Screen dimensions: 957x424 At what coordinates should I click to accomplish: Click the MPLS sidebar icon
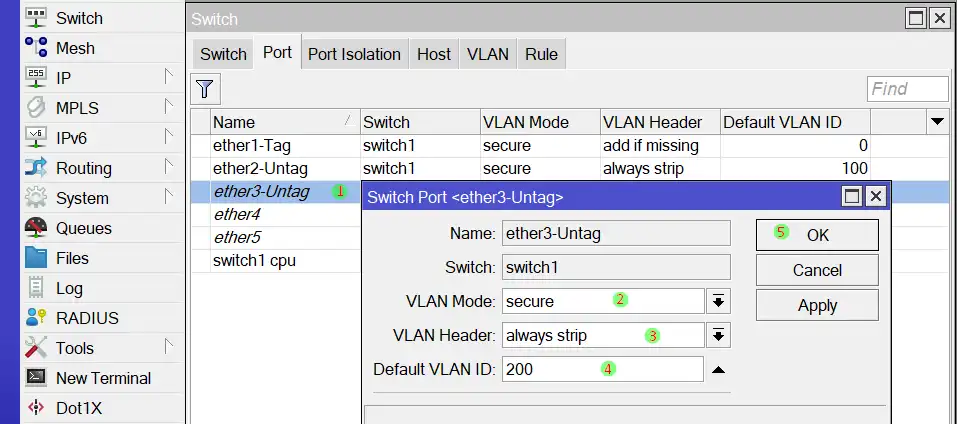point(36,108)
